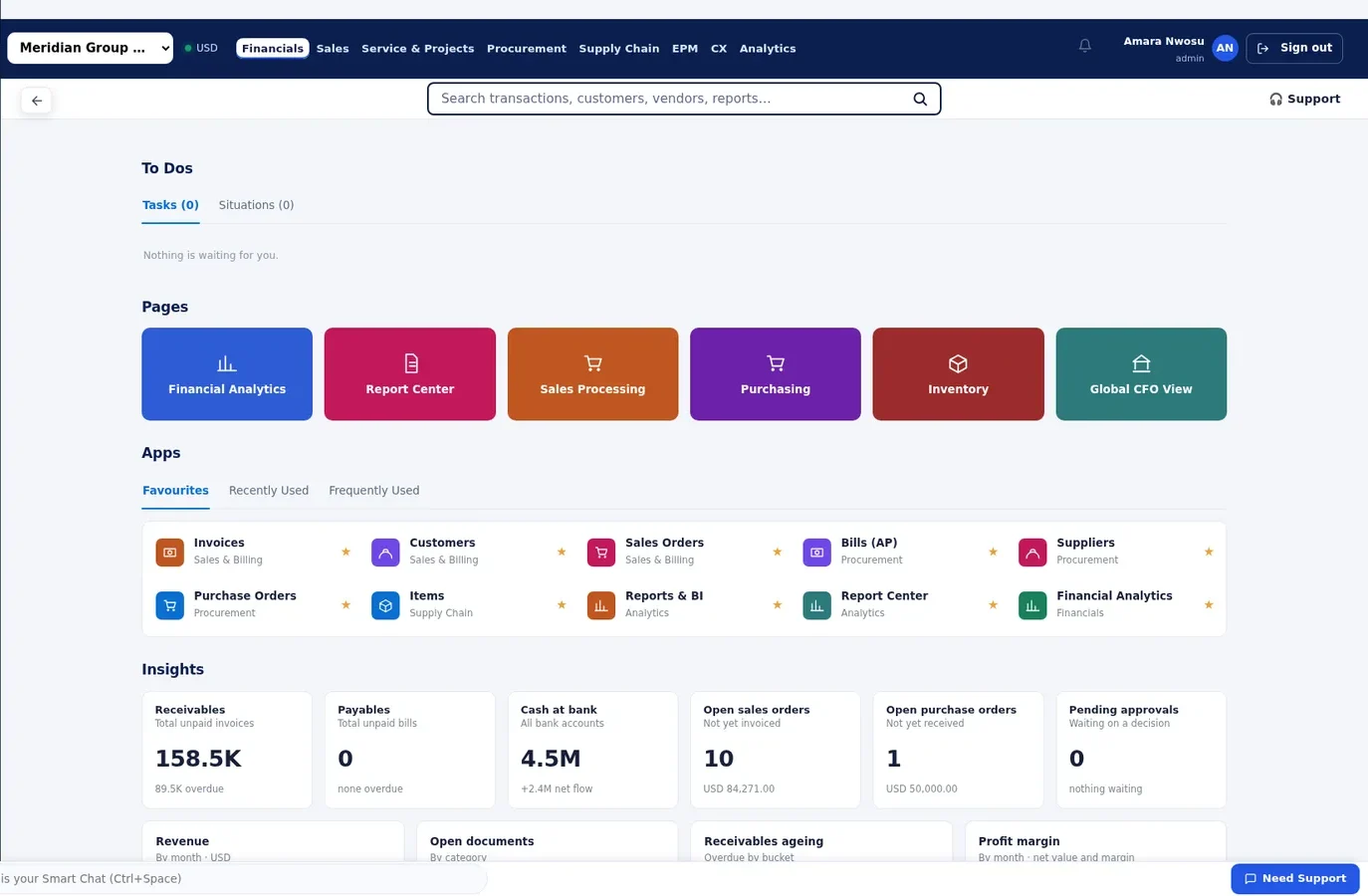Image resolution: width=1368 pixels, height=896 pixels.
Task: Open the Purchase Orders app icon
Action: pyautogui.click(x=170, y=604)
